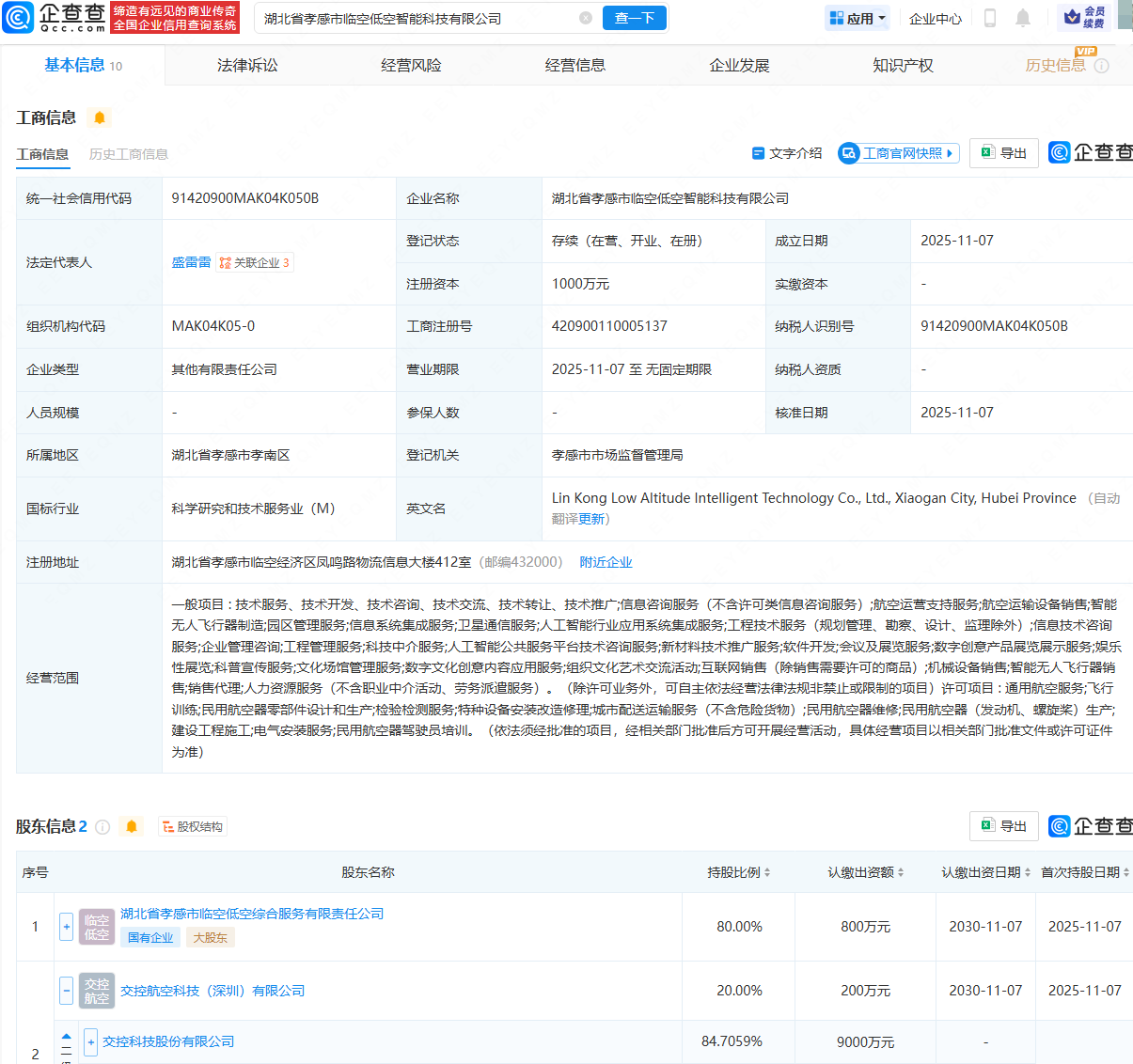Click the 附近企业 link
The width and height of the screenshot is (1133, 1064).
tap(605, 561)
